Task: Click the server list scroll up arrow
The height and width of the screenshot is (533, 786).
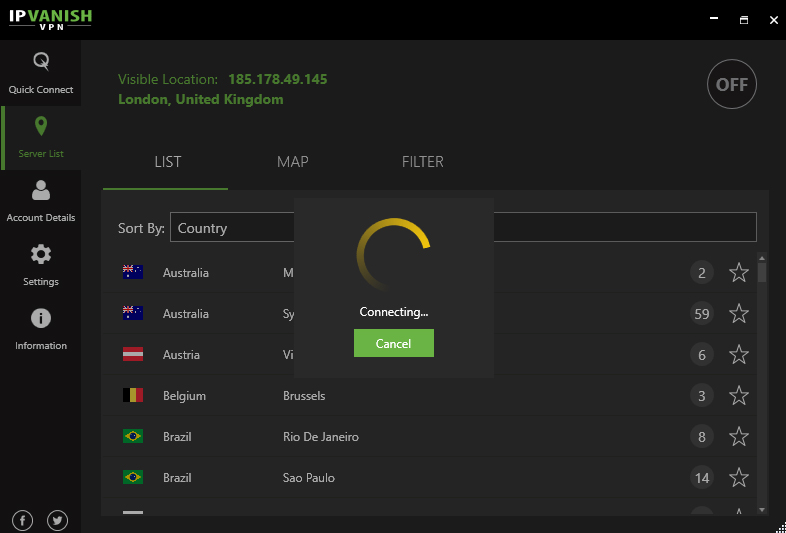Action: [x=762, y=258]
